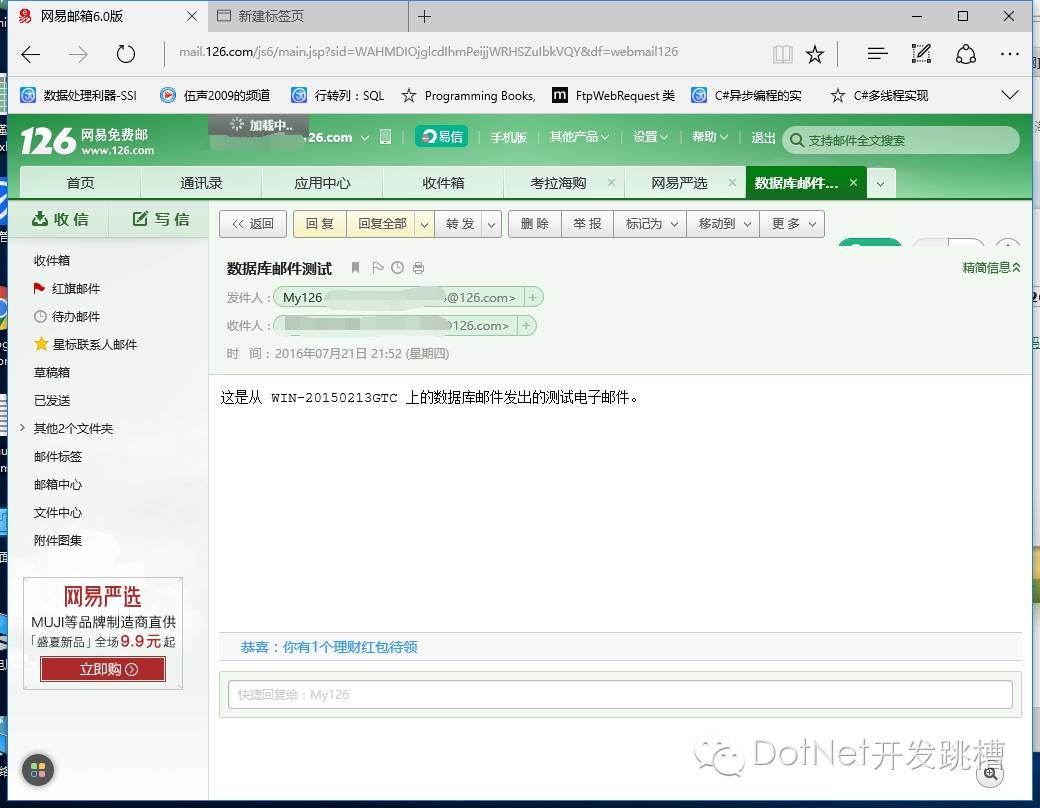Click 写信 to compose mail
Image resolution: width=1040 pixels, height=808 pixels.
tap(161, 219)
